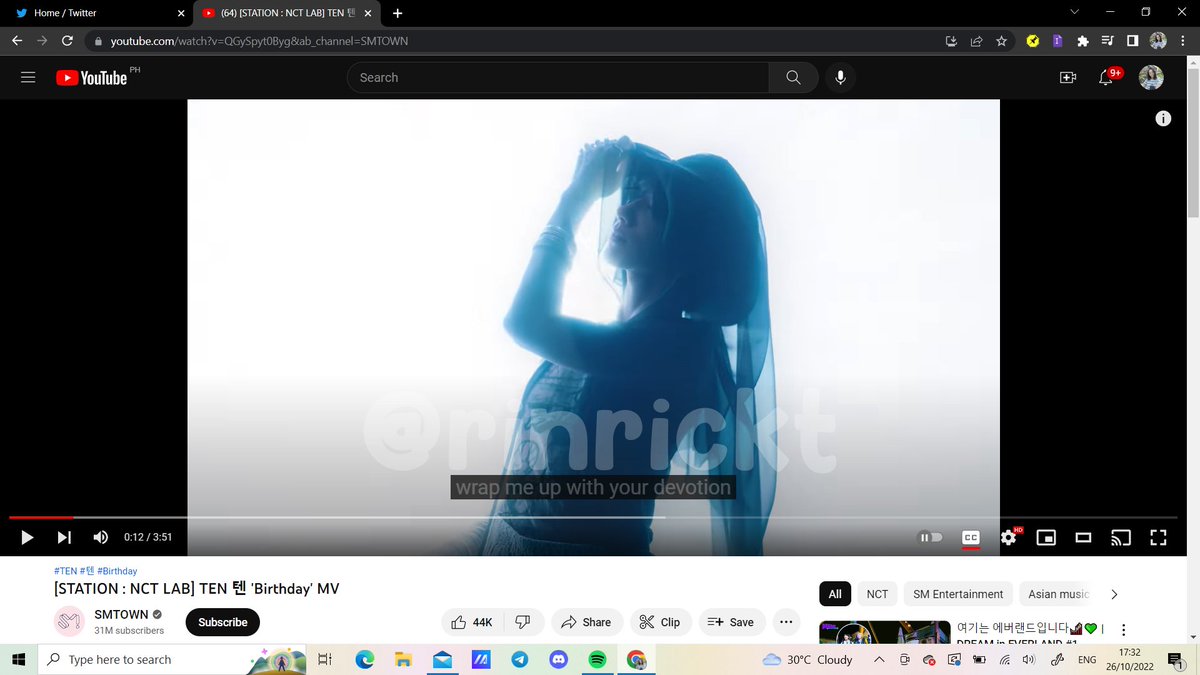Like the video with 44K likes
The height and width of the screenshot is (675, 1200).
click(x=472, y=622)
